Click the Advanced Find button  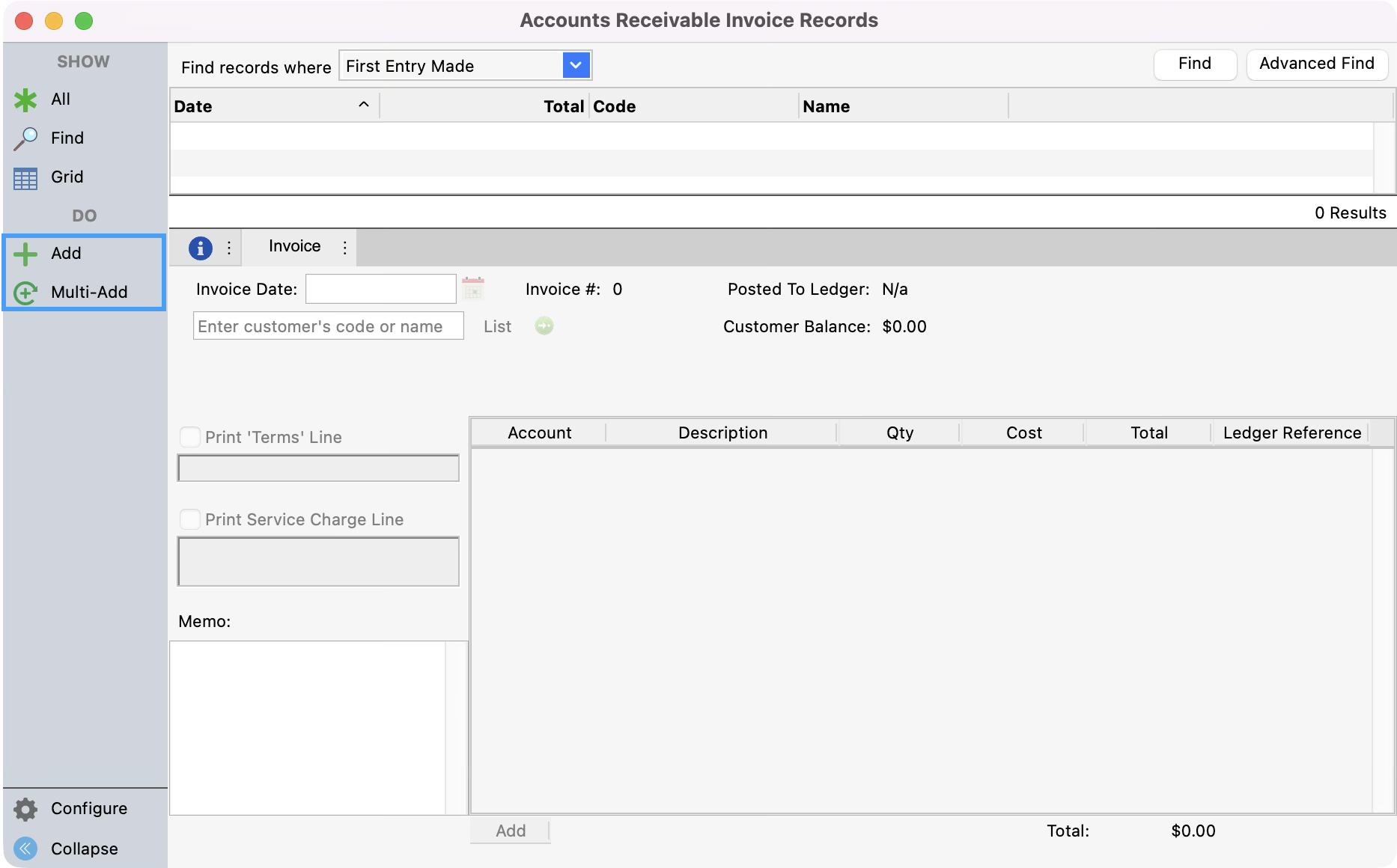1317,64
